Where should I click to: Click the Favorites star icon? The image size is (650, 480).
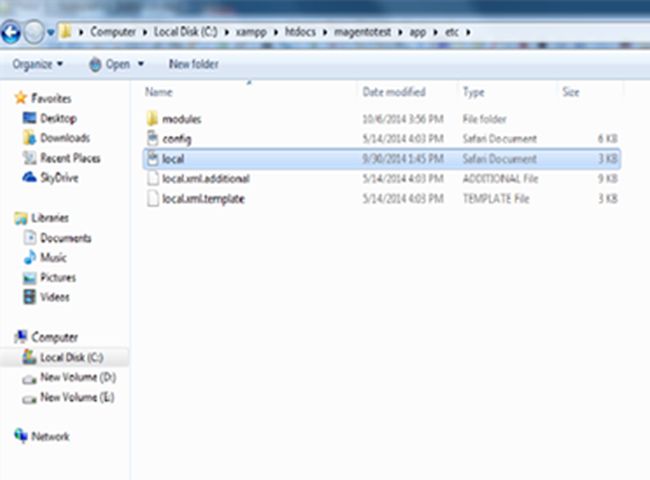tap(20, 98)
